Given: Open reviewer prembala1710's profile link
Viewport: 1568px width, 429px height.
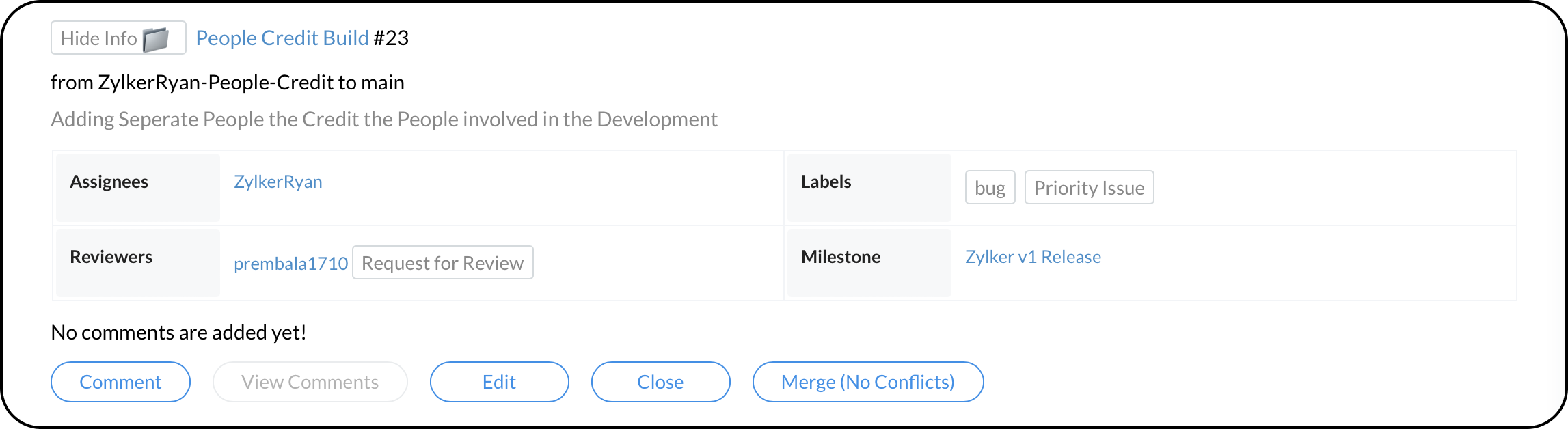Looking at the screenshot, I should tap(290, 264).
